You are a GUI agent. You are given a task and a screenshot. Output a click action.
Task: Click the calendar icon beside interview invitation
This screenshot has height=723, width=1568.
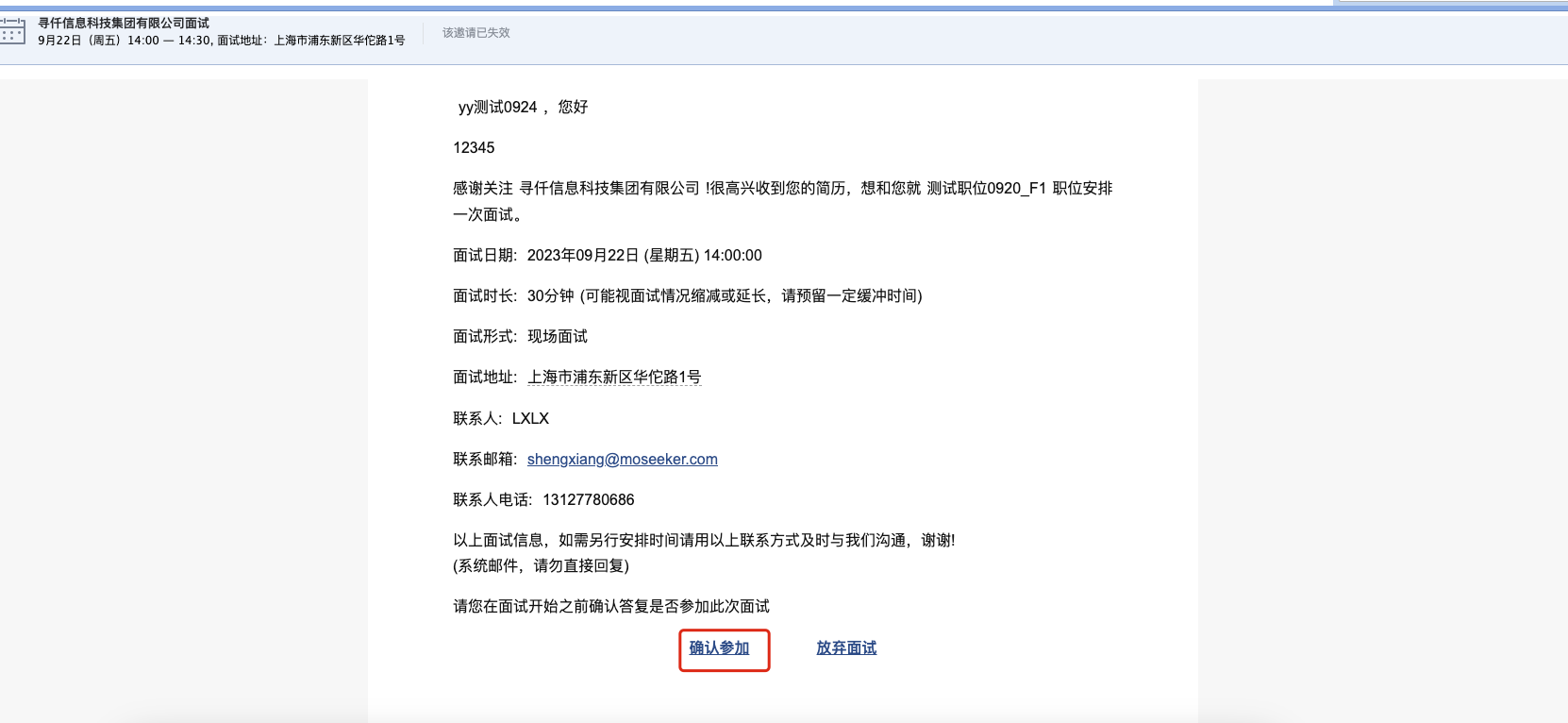(x=12, y=31)
